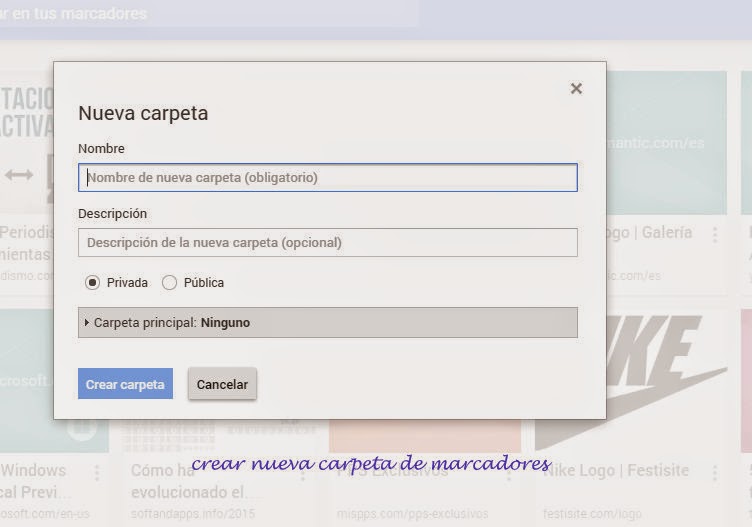This screenshot has height=527, width=752.
Task: Click the Nombre de nueva carpeta field
Action: (x=328, y=177)
